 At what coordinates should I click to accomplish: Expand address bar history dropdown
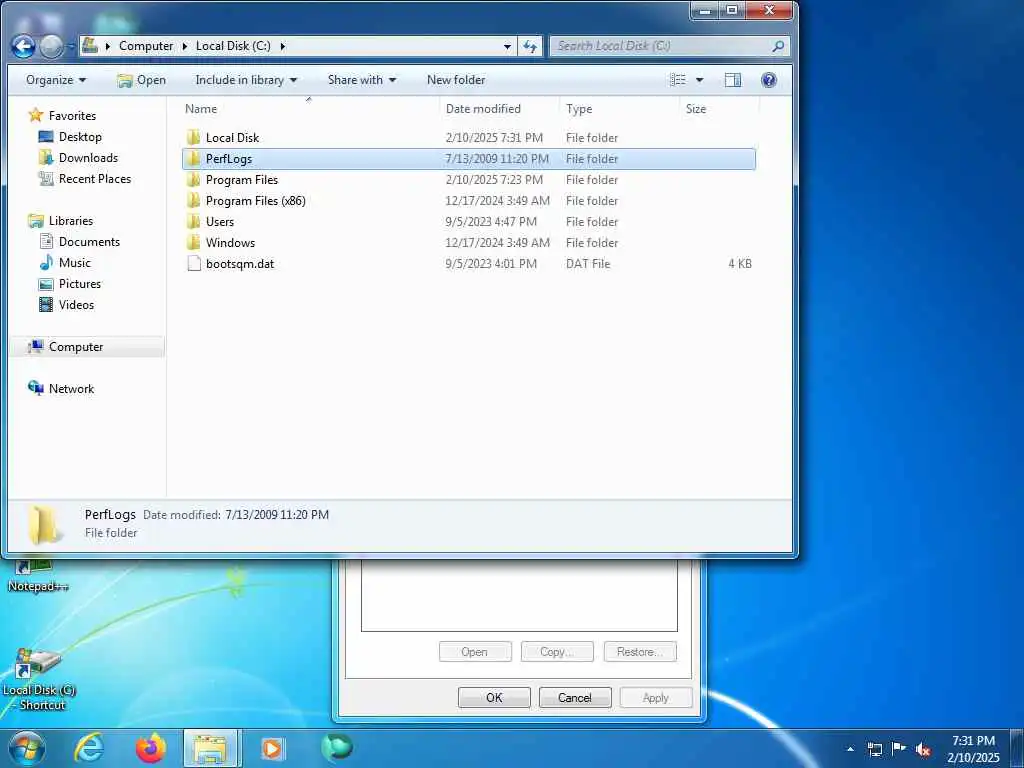507,46
